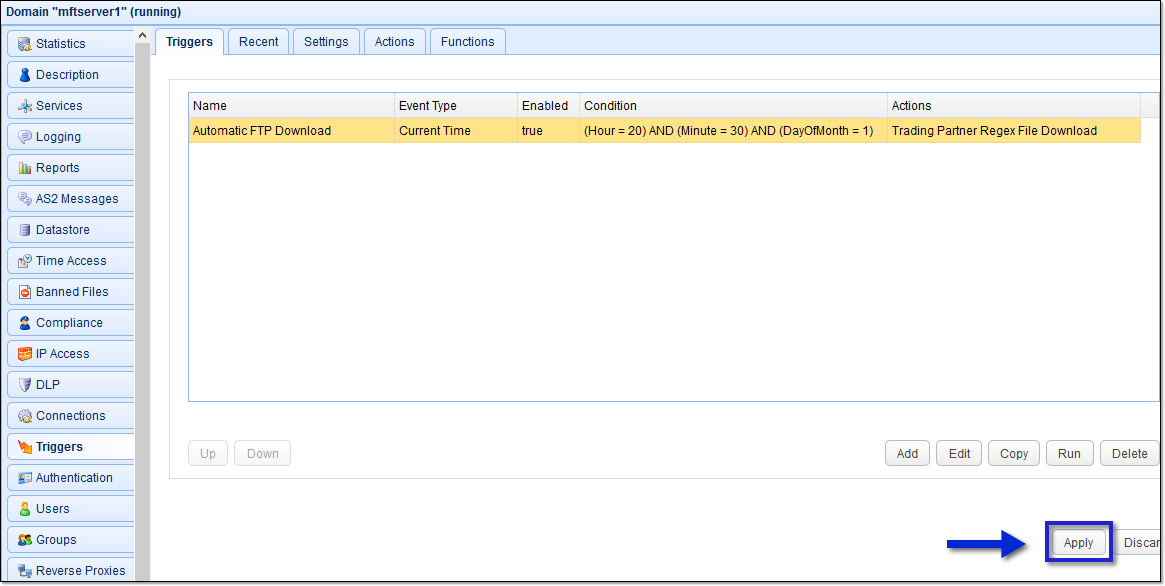Click the Reports chart icon
The height and width of the screenshot is (586, 1165).
[x=25, y=168]
